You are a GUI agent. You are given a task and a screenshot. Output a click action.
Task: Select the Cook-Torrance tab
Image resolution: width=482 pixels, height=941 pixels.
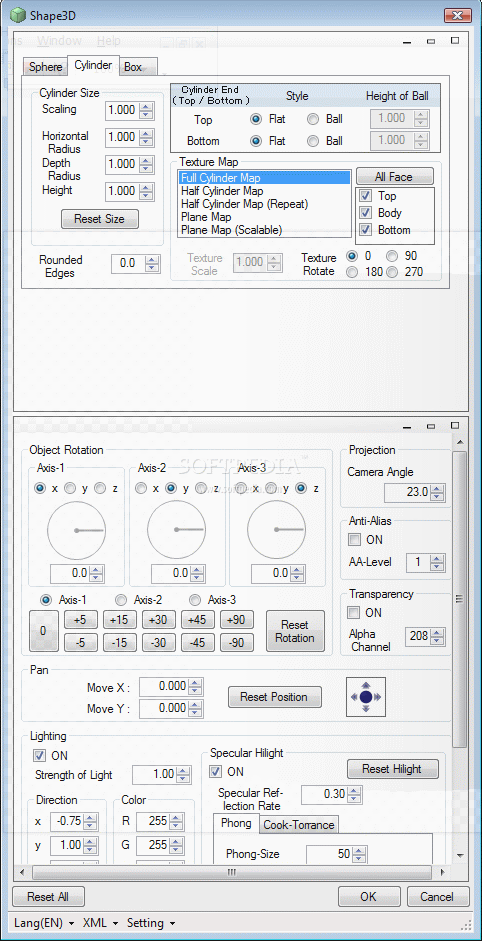pos(299,825)
